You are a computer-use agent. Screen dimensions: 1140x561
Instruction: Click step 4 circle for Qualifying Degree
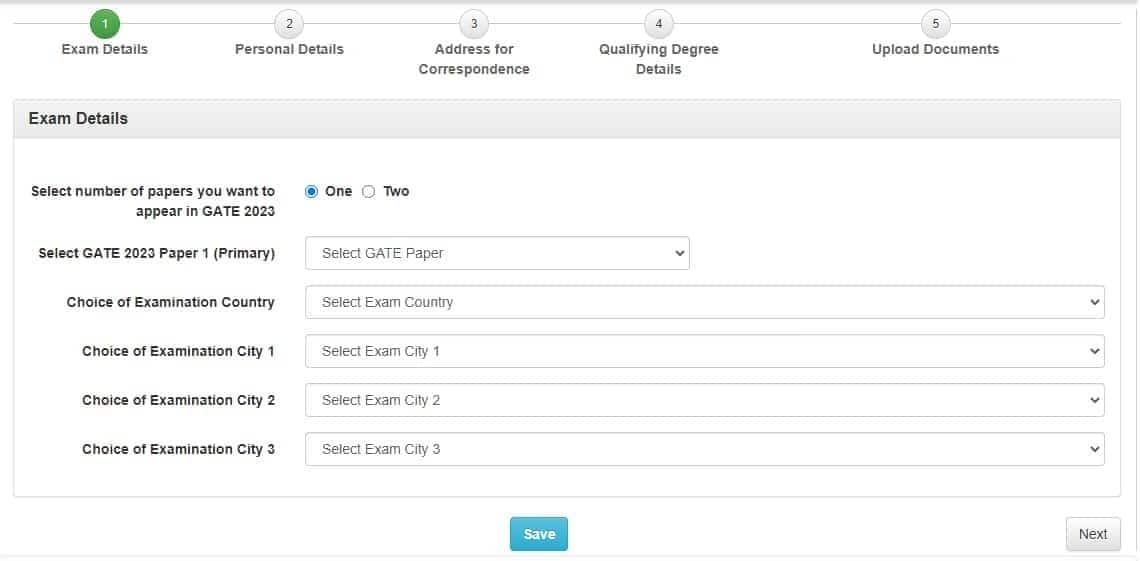tap(659, 24)
